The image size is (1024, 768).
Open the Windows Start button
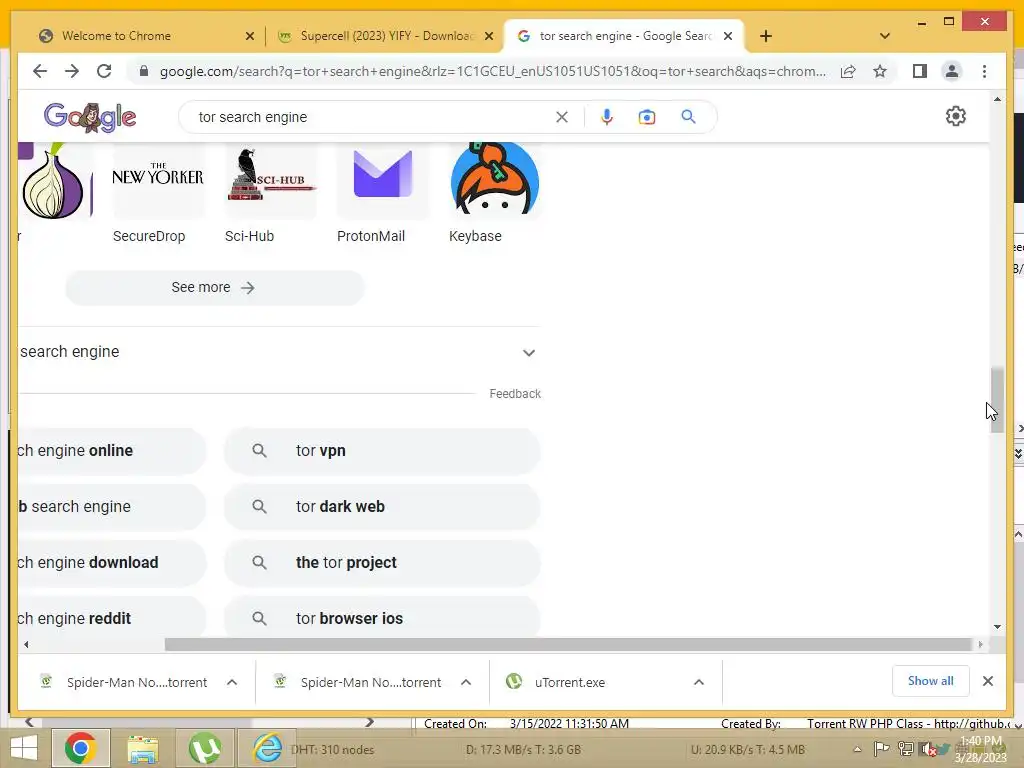click(24, 749)
